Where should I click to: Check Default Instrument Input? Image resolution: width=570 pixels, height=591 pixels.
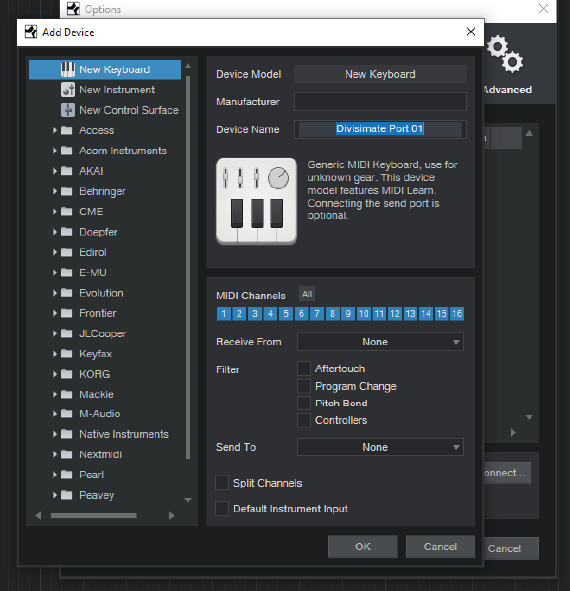pyautogui.click(x=222, y=508)
